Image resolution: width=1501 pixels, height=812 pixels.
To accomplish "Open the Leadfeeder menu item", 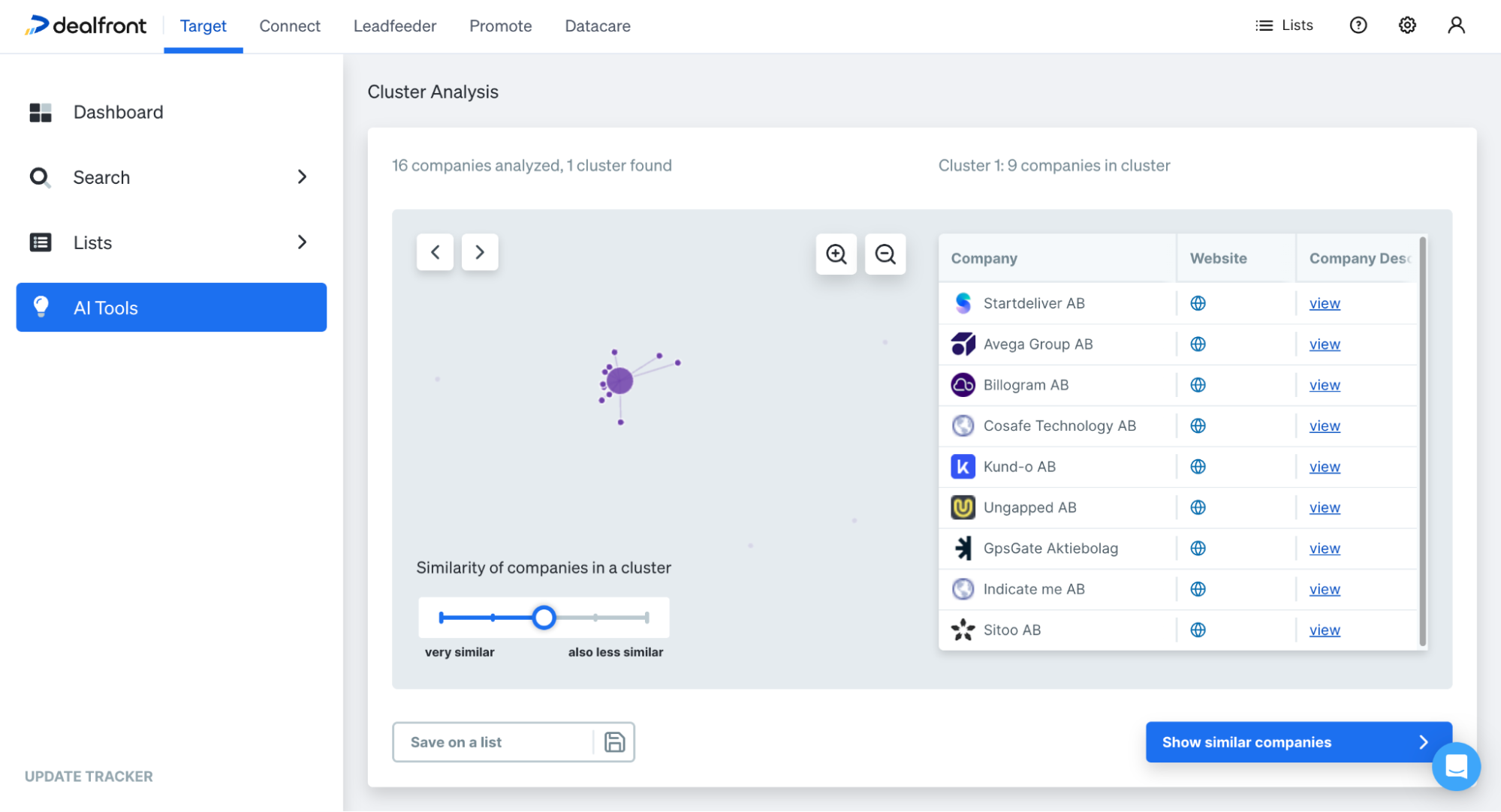I will pyautogui.click(x=394, y=26).
